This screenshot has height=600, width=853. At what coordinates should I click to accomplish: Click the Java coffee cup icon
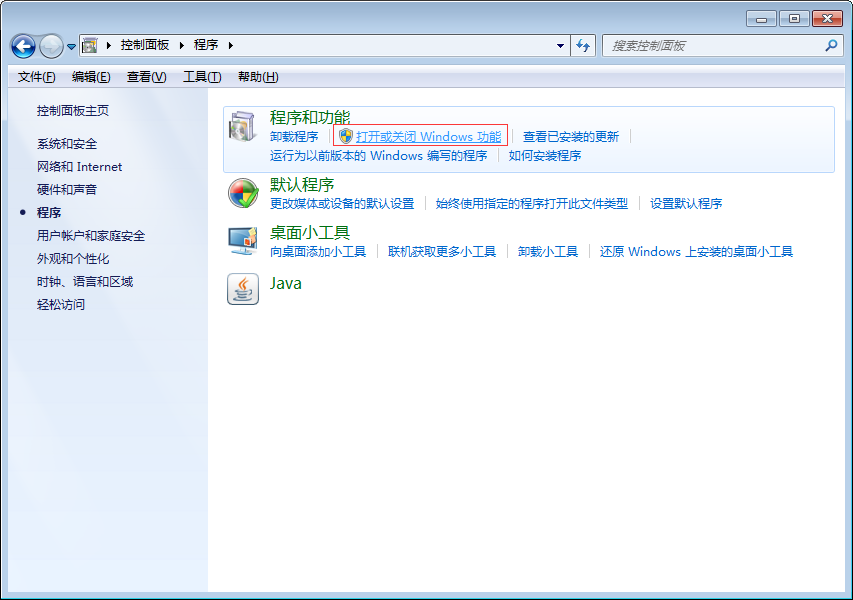point(243,289)
